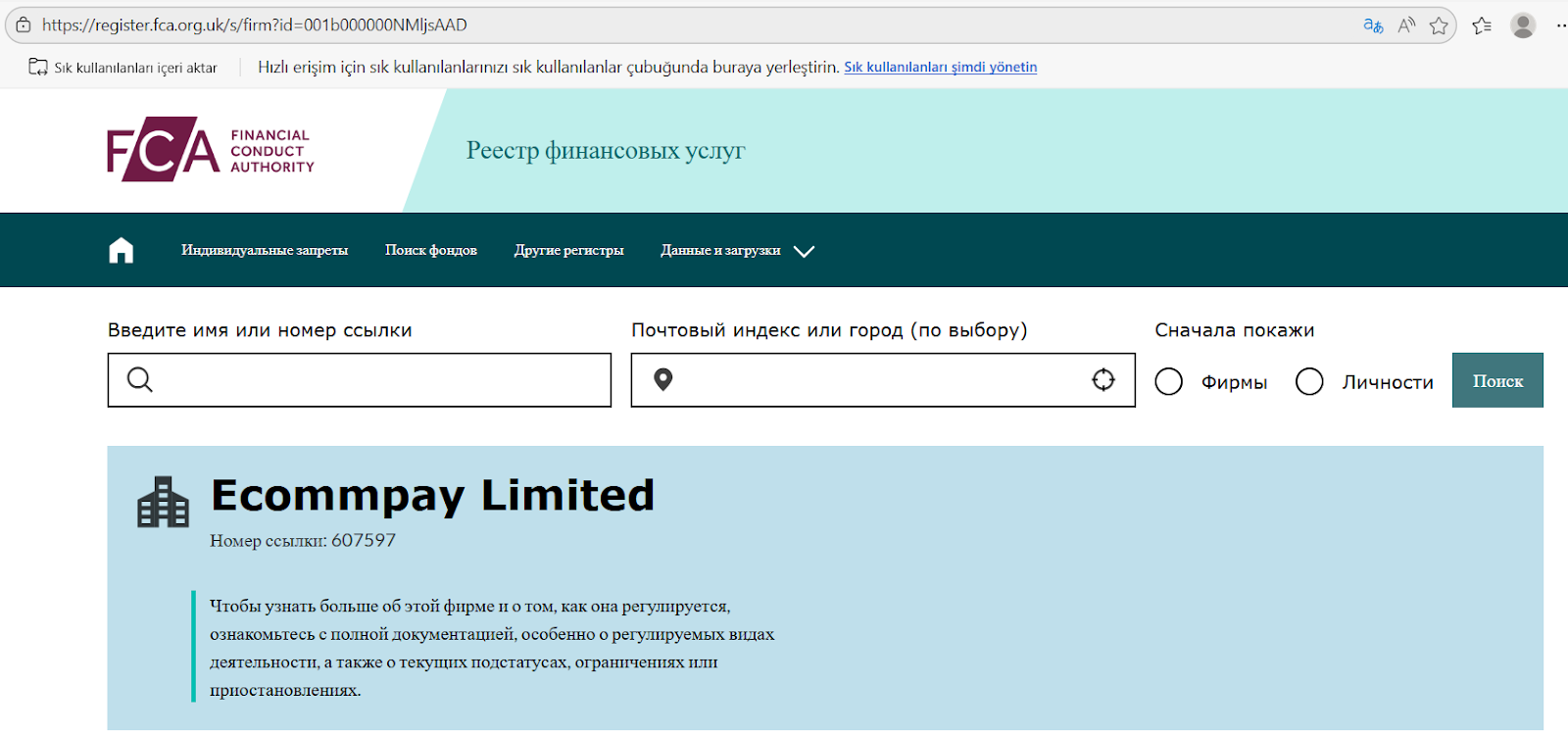
Task: Open the browser profile avatar
Action: 1523,25
